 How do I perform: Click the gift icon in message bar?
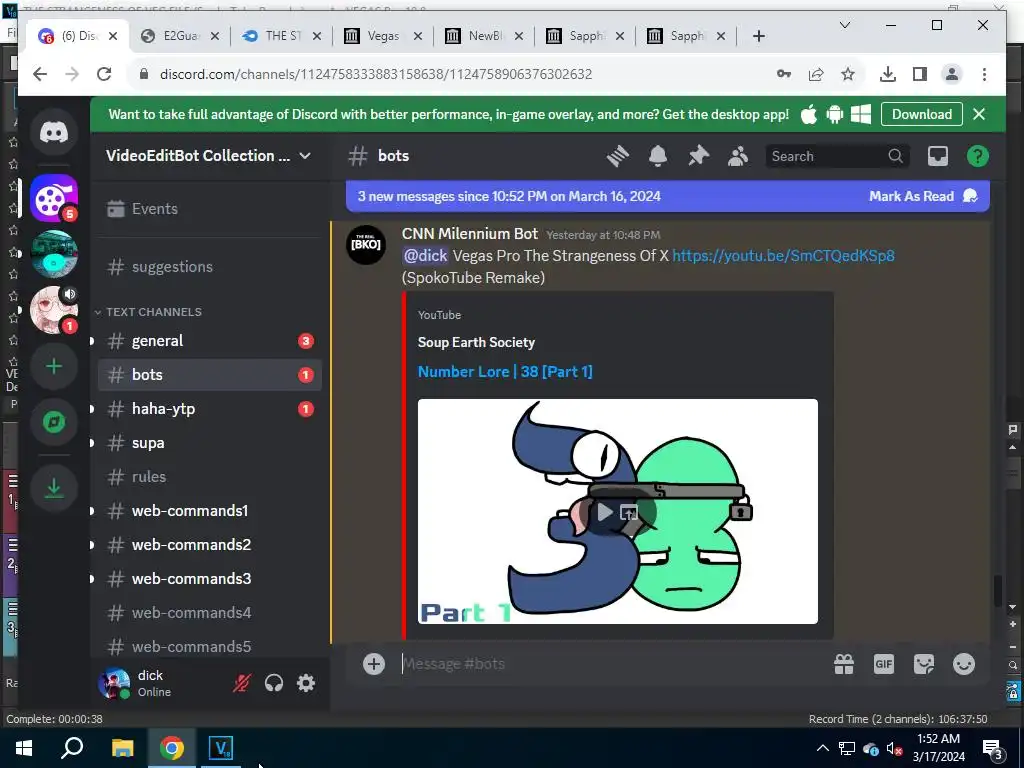(x=844, y=664)
